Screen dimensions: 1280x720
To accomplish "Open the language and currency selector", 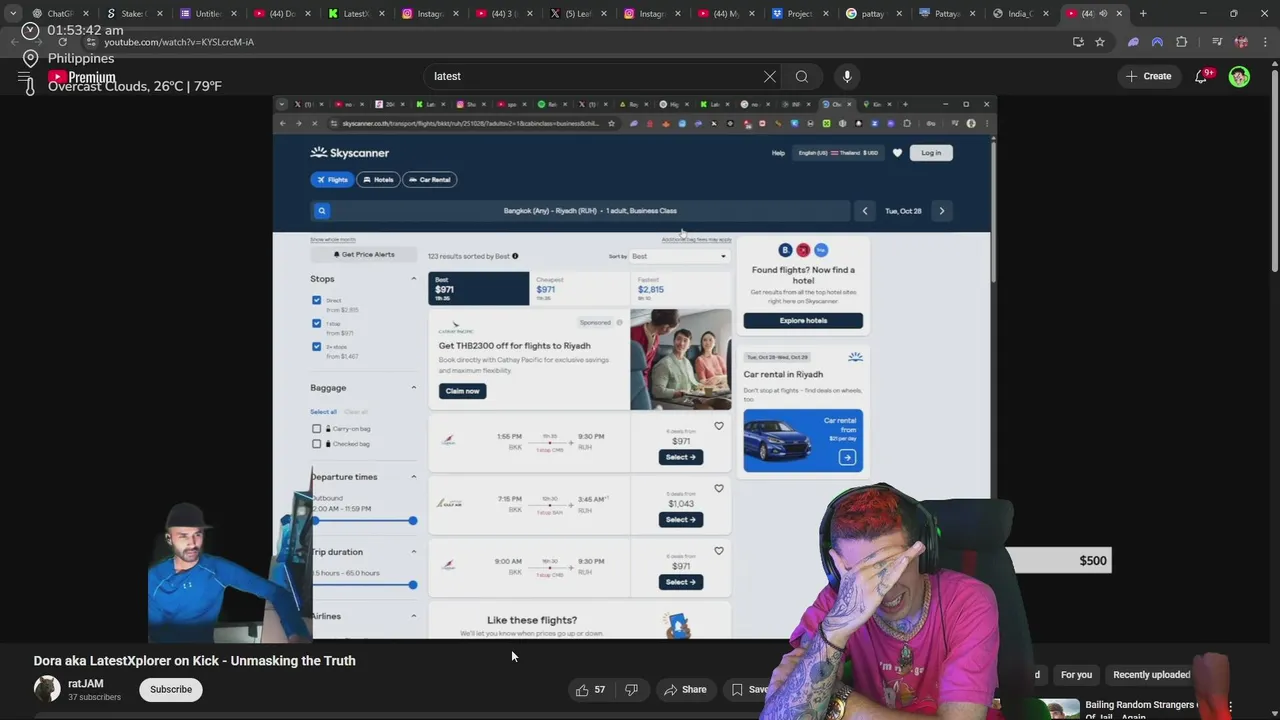I will pyautogui.click(x=838, y=153).
